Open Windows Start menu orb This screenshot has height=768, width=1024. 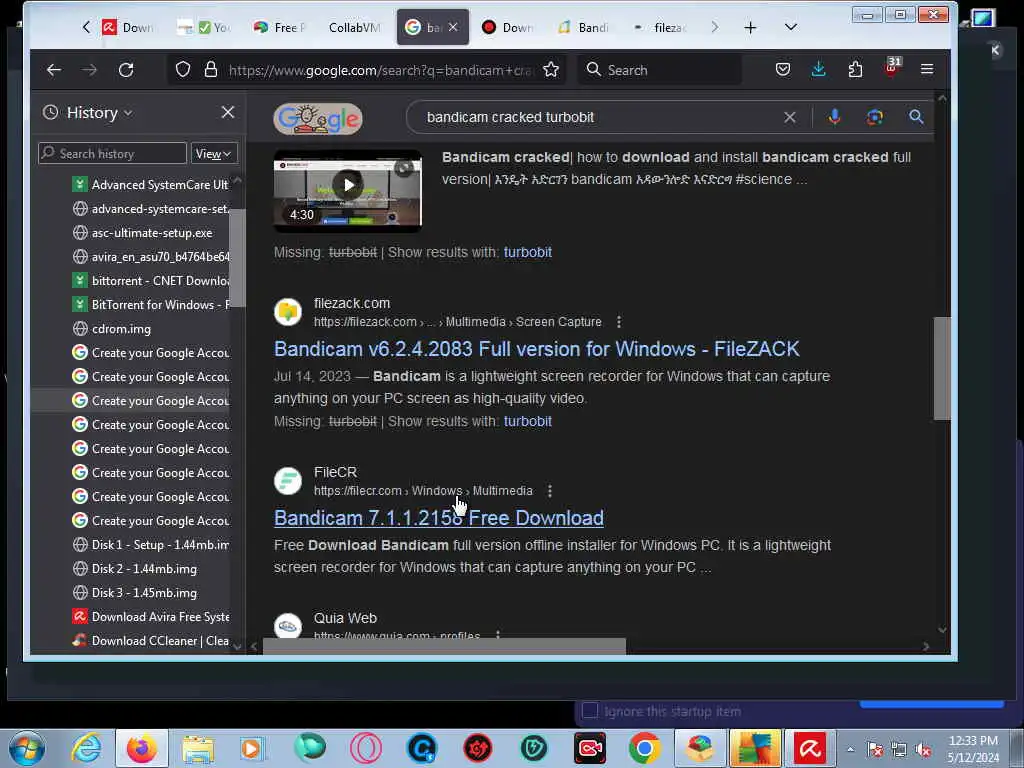tap(27, 748)
